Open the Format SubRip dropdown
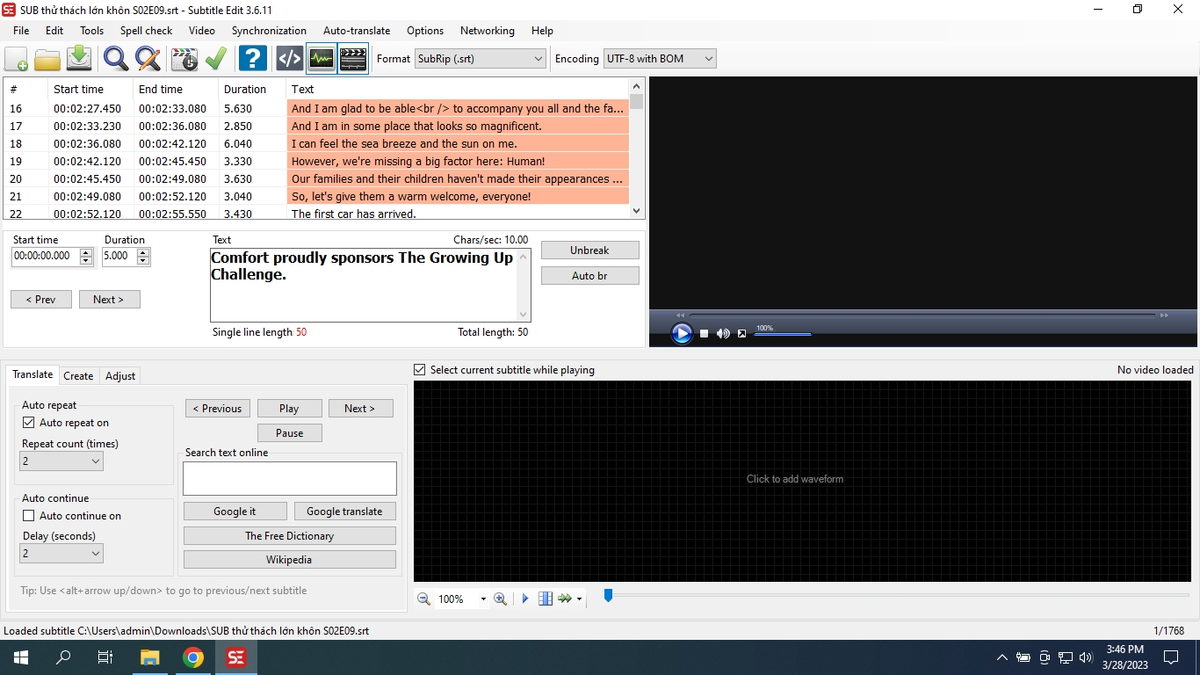 coord(481,59)
